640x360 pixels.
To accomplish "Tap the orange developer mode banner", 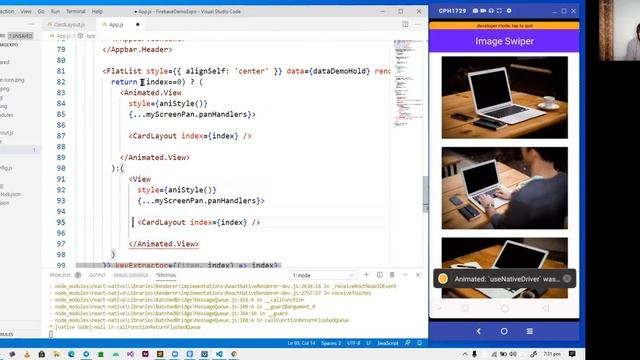I will pos(504,26).
